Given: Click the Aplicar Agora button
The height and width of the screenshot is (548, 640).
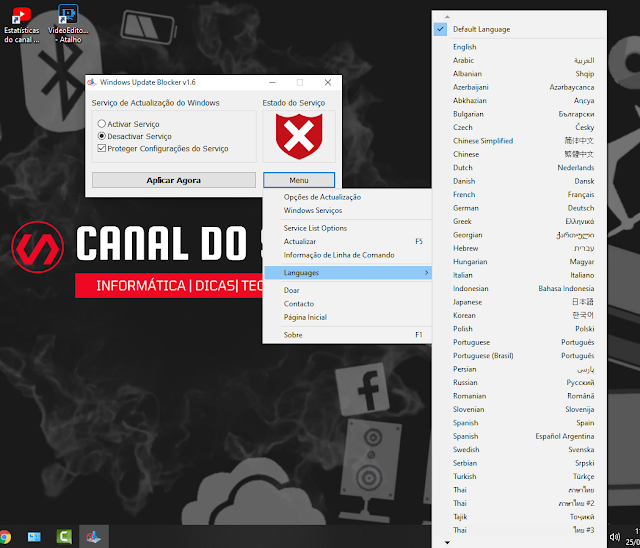Looking at the screenshot, I should click(x=174, y=180).
